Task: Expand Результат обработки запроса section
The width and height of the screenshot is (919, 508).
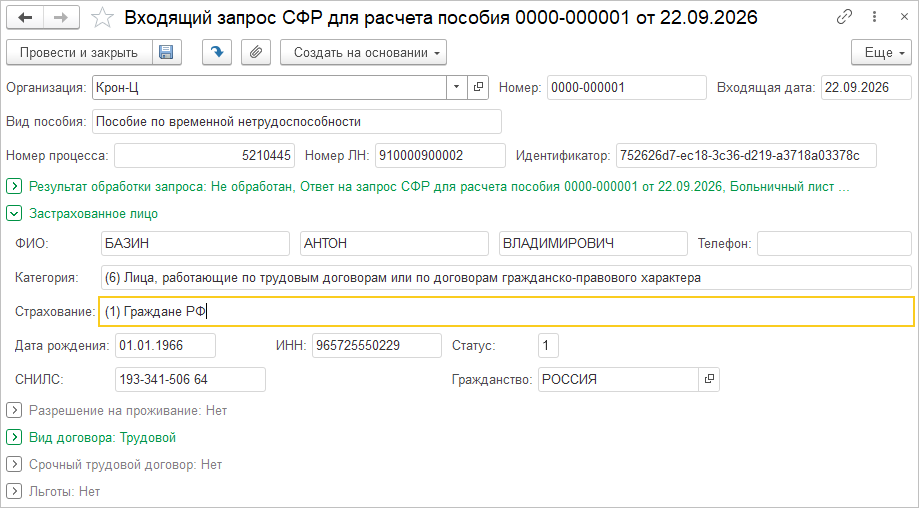Action: point(14,187)
